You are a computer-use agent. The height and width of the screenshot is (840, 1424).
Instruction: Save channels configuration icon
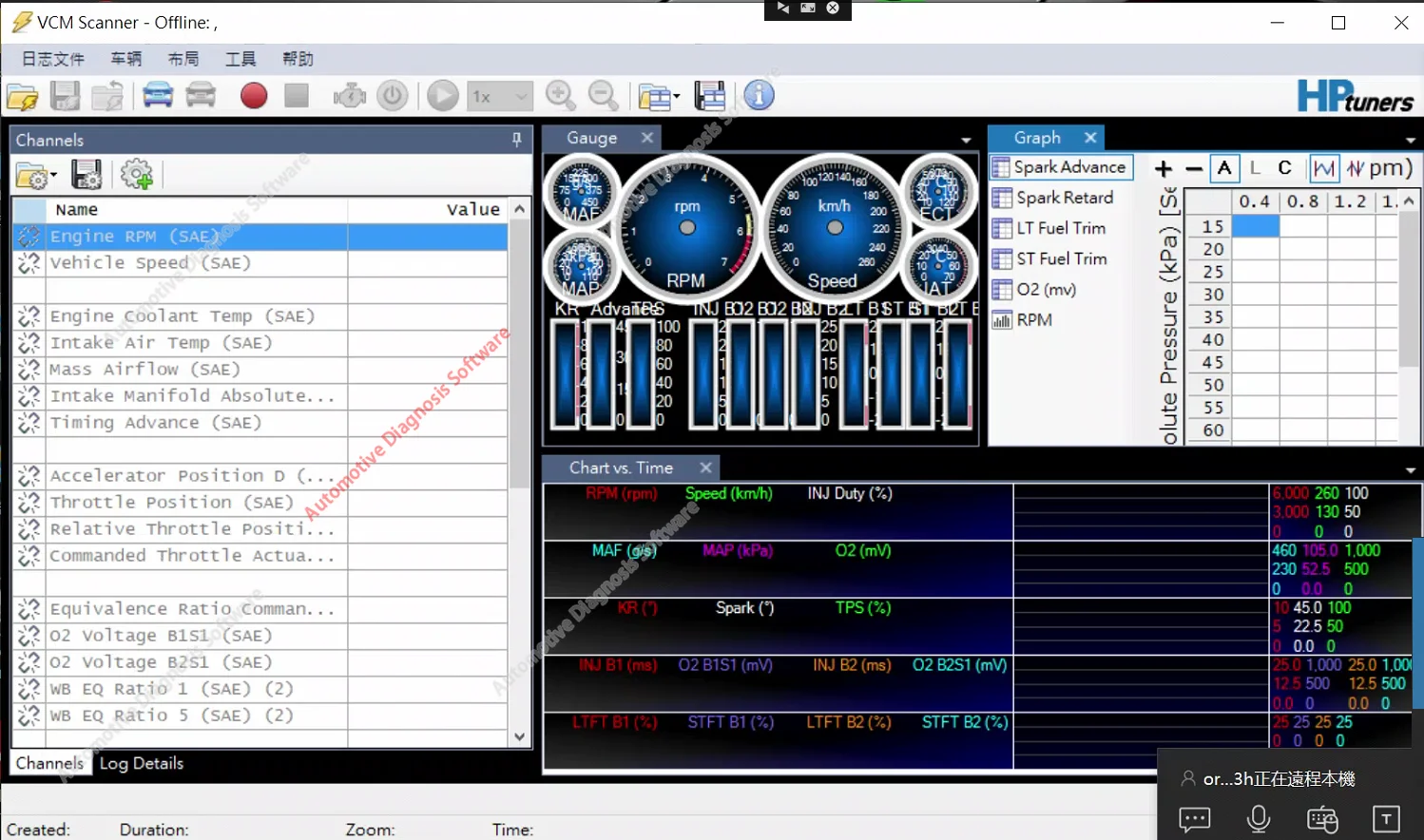coord(87,175)
